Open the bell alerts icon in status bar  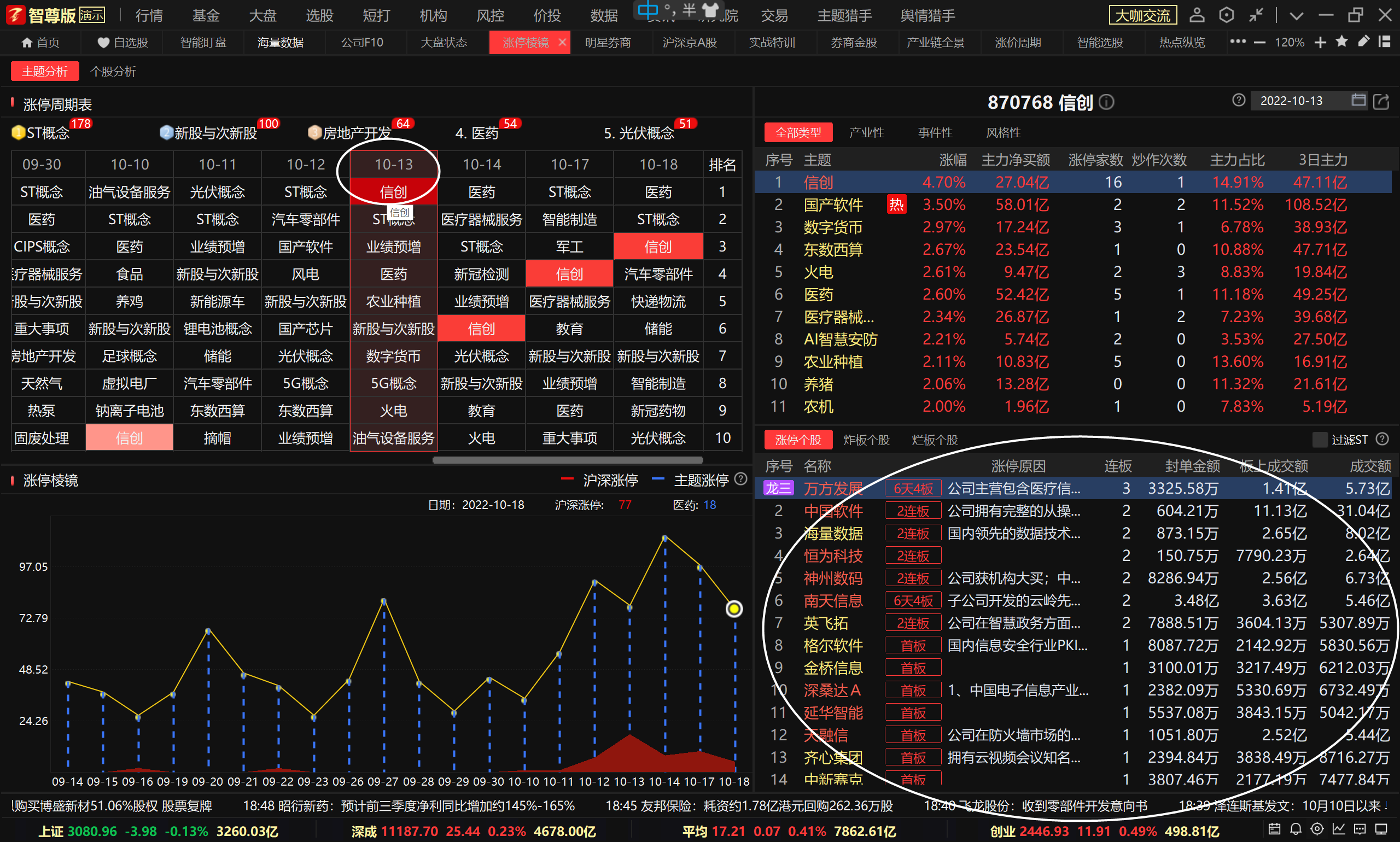(1296, 829)
